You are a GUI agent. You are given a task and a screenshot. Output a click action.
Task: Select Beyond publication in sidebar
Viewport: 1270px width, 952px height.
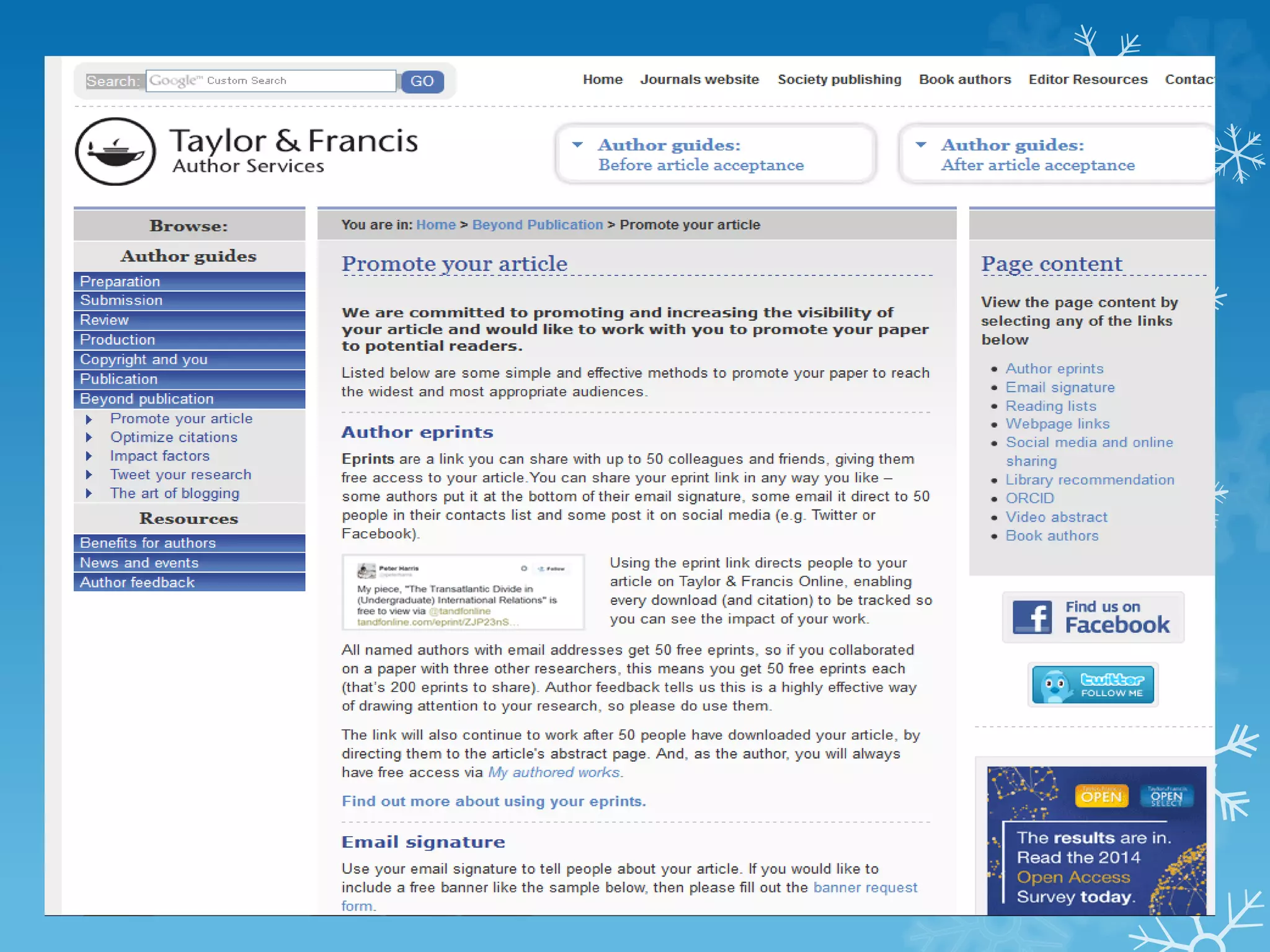pyautogui.click(x=189, y=399)
